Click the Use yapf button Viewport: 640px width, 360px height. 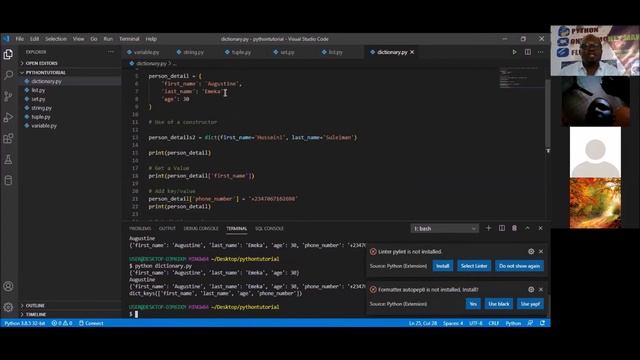click(530, 304)
